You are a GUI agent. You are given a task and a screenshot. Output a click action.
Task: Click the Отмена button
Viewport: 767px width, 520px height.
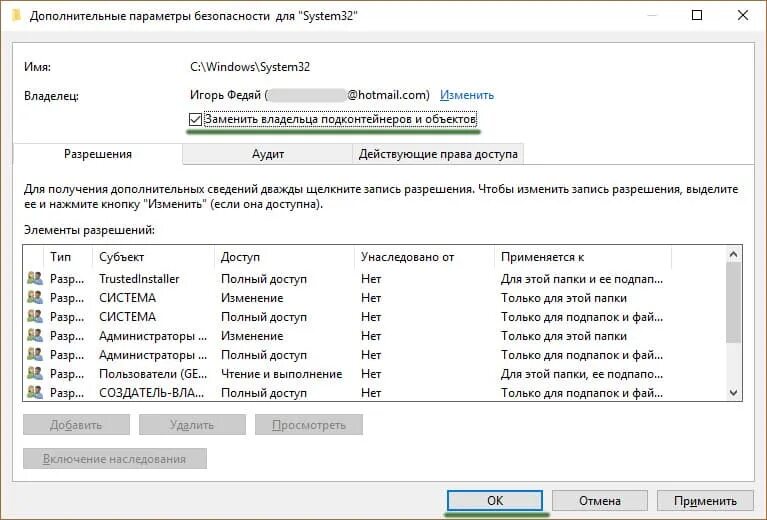(x=599, y=501)
